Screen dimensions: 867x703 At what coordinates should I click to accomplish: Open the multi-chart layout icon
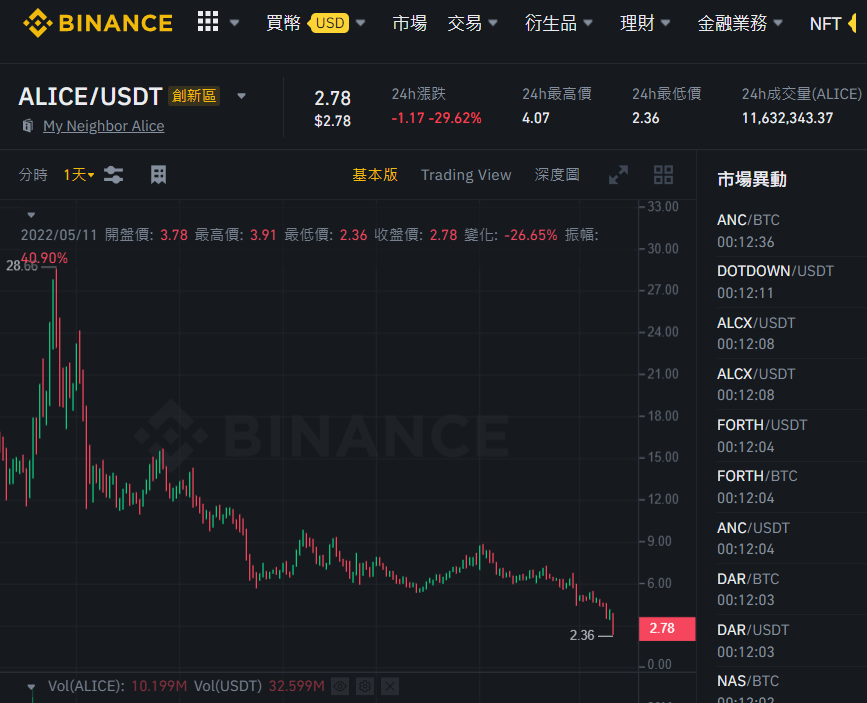click(x=664, y=175)
